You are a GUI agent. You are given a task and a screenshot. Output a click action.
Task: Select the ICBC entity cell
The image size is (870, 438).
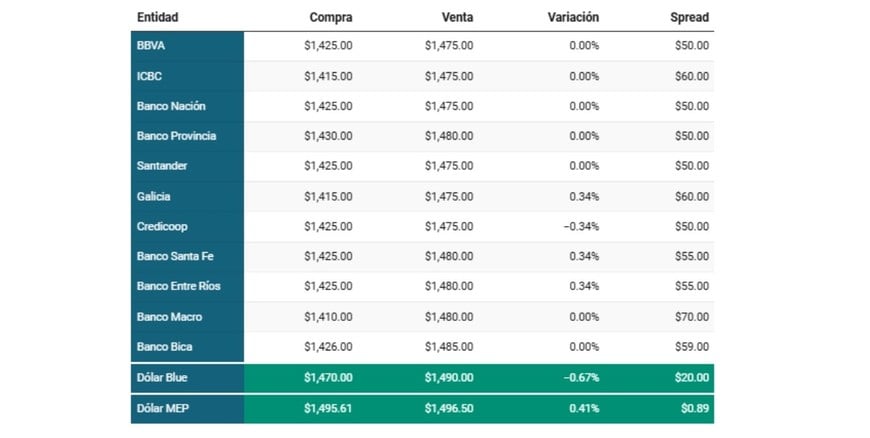(x=150, y=76)
